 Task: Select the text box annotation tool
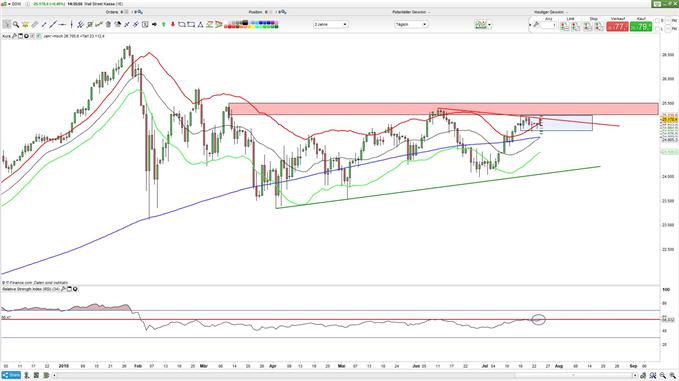(x=145, y=25)
